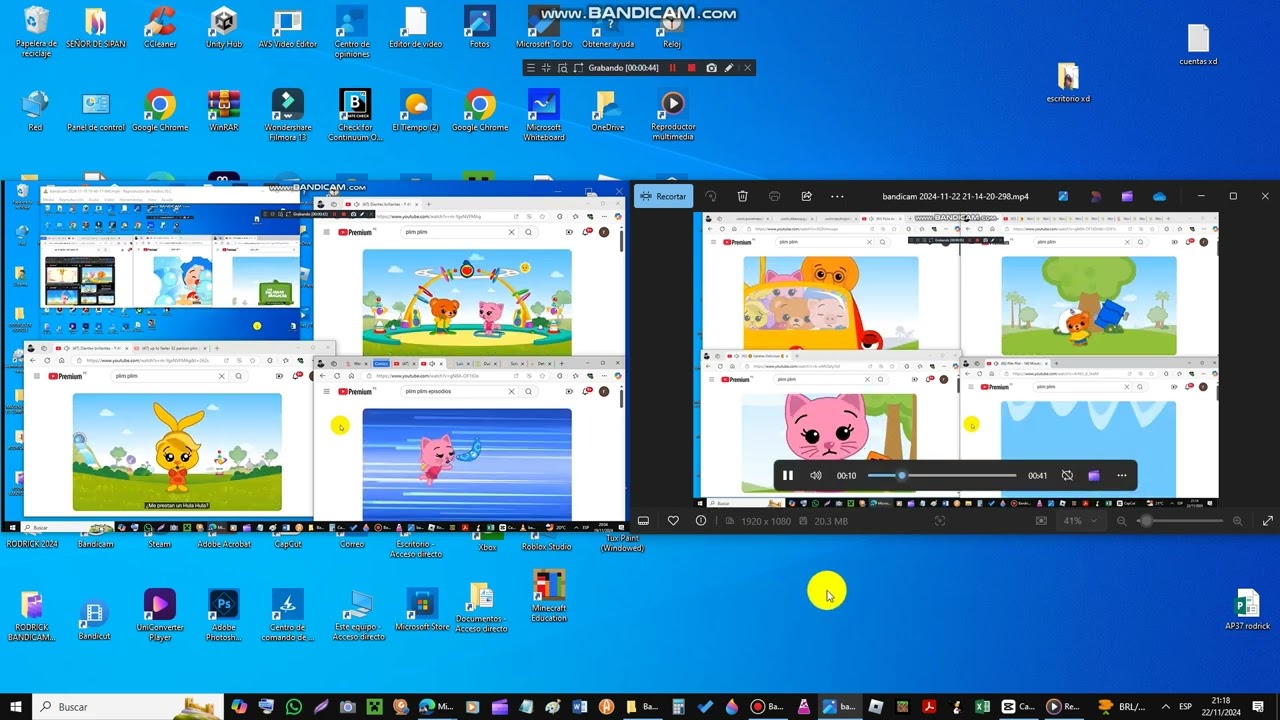The width and height of the screenshot is (1280, 720).
Task: Open the taskbar clock showing 21:18
Action: [1221, 707]
